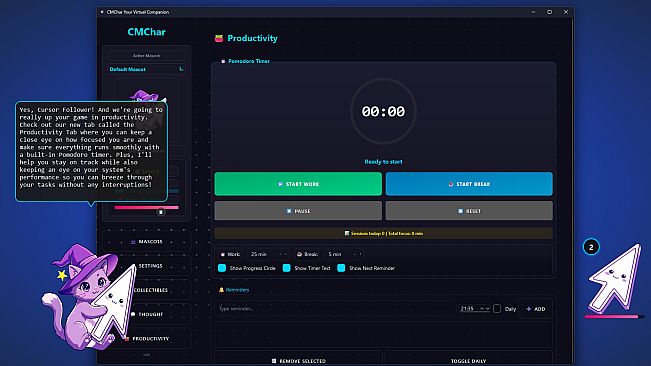Image resolution: width=651 pixels, height=366 pixels.
Task: Toggle the Show Timer Text checkbox
Action: pyautogui.click(x=286, y=268)
